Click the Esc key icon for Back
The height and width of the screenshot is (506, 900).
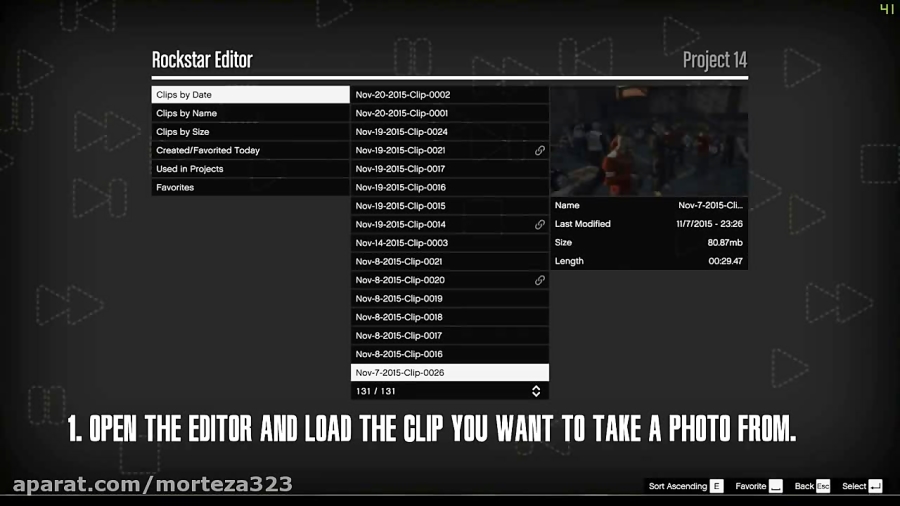tap(823, 486)
